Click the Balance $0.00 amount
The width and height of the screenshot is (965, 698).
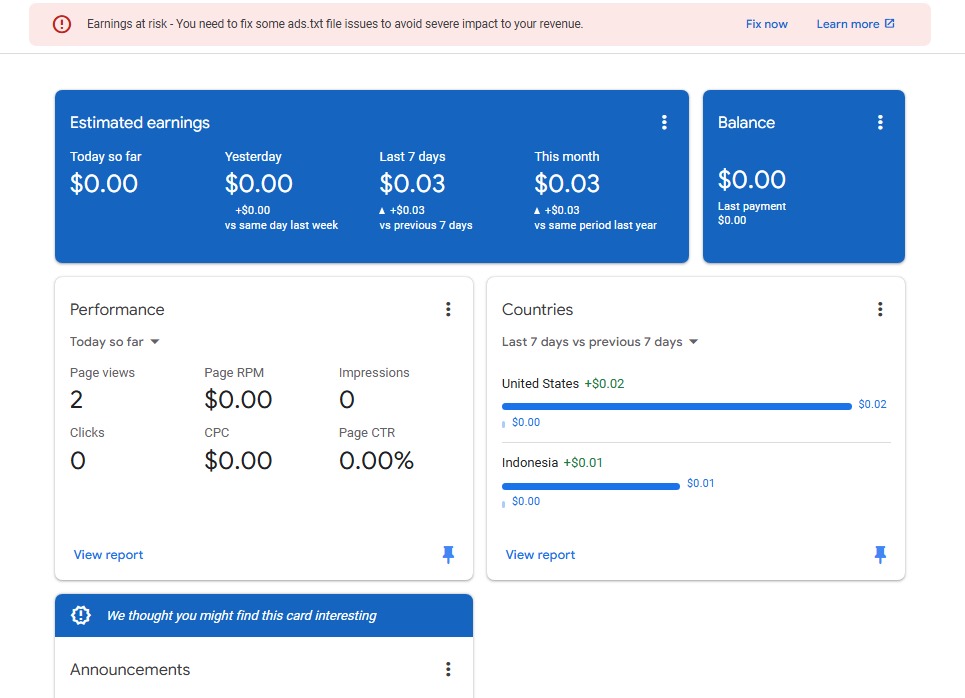[x=751, y=180]
